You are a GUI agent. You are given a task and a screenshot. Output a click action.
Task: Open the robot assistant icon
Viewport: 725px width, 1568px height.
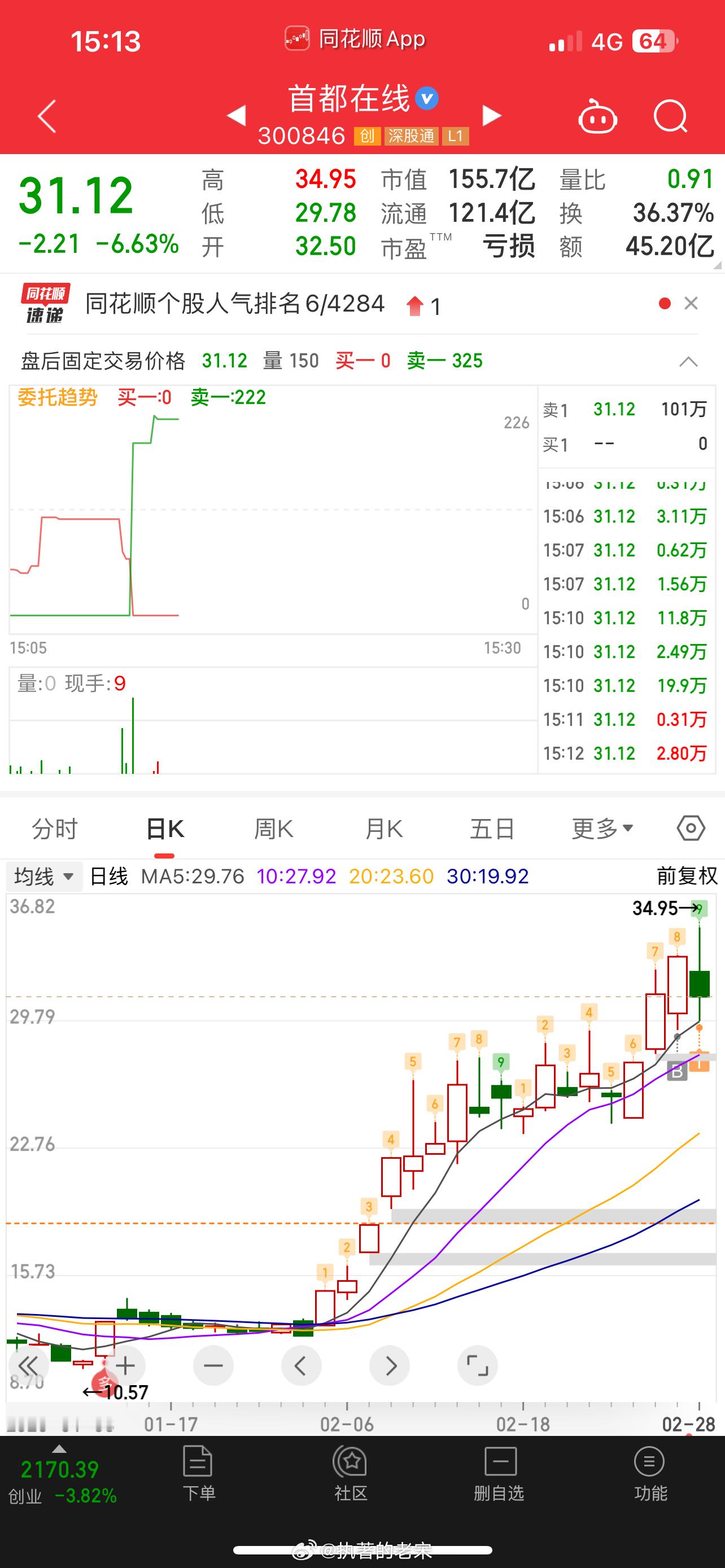tap(597, 116)
